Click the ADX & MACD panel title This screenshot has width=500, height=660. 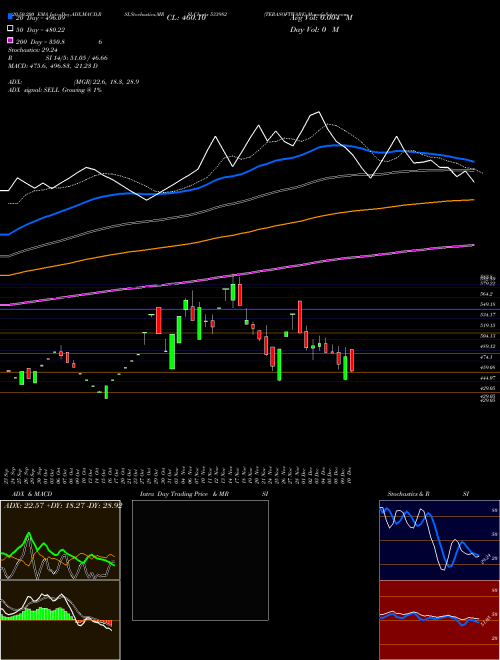[32, 494]
